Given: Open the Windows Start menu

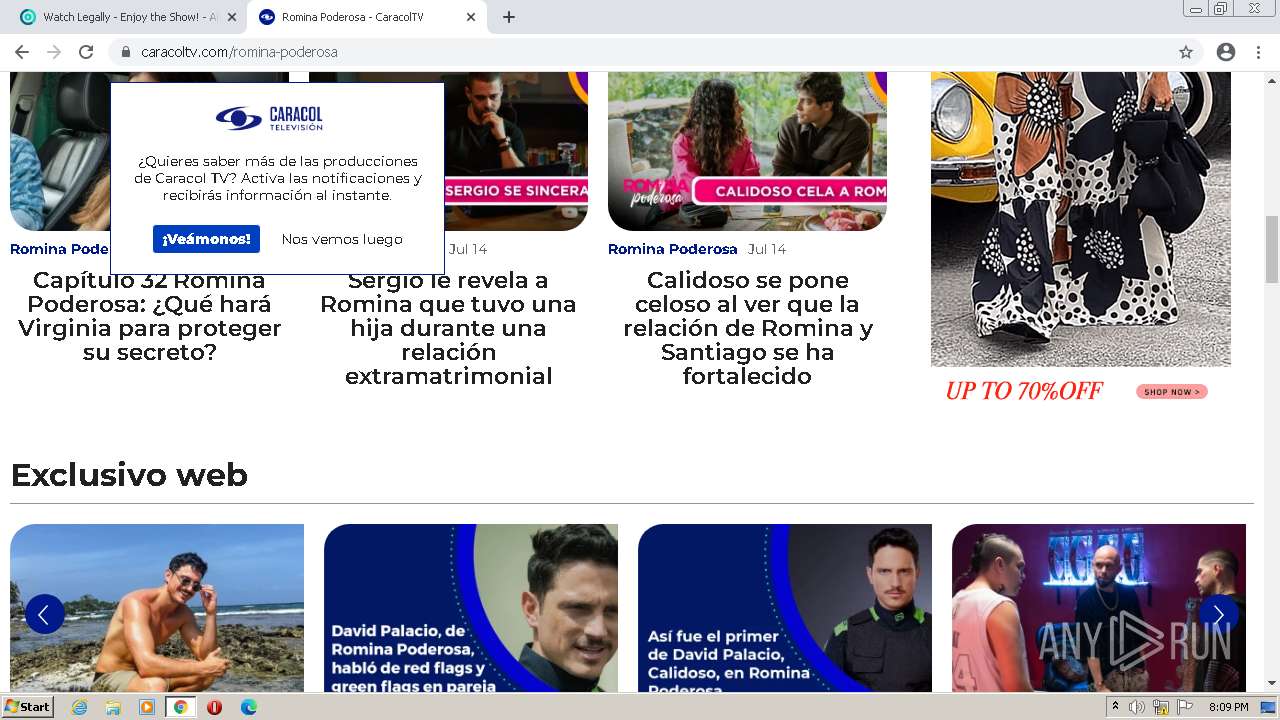Looking at the screenshot, I should (x=27, y=707).
